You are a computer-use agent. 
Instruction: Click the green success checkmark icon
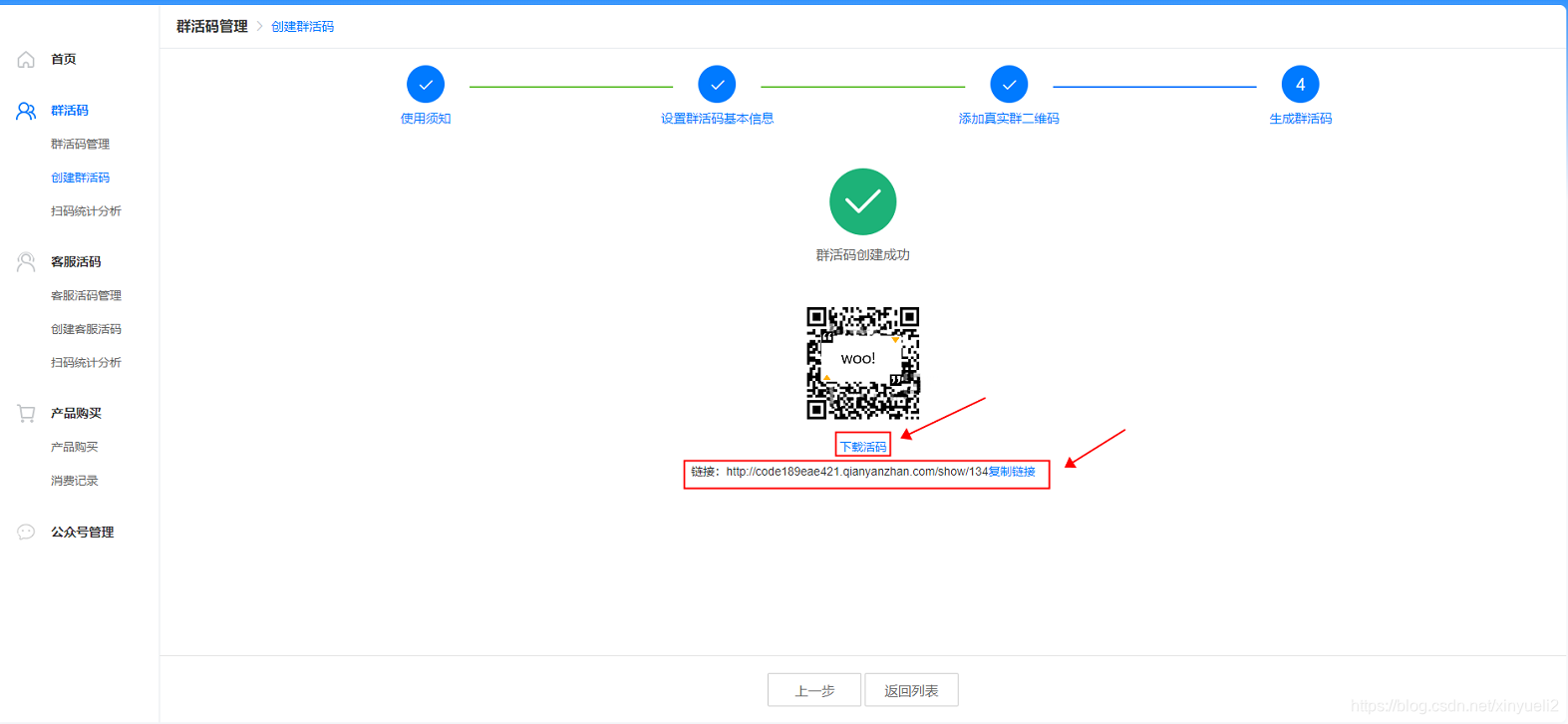(863, 202)
